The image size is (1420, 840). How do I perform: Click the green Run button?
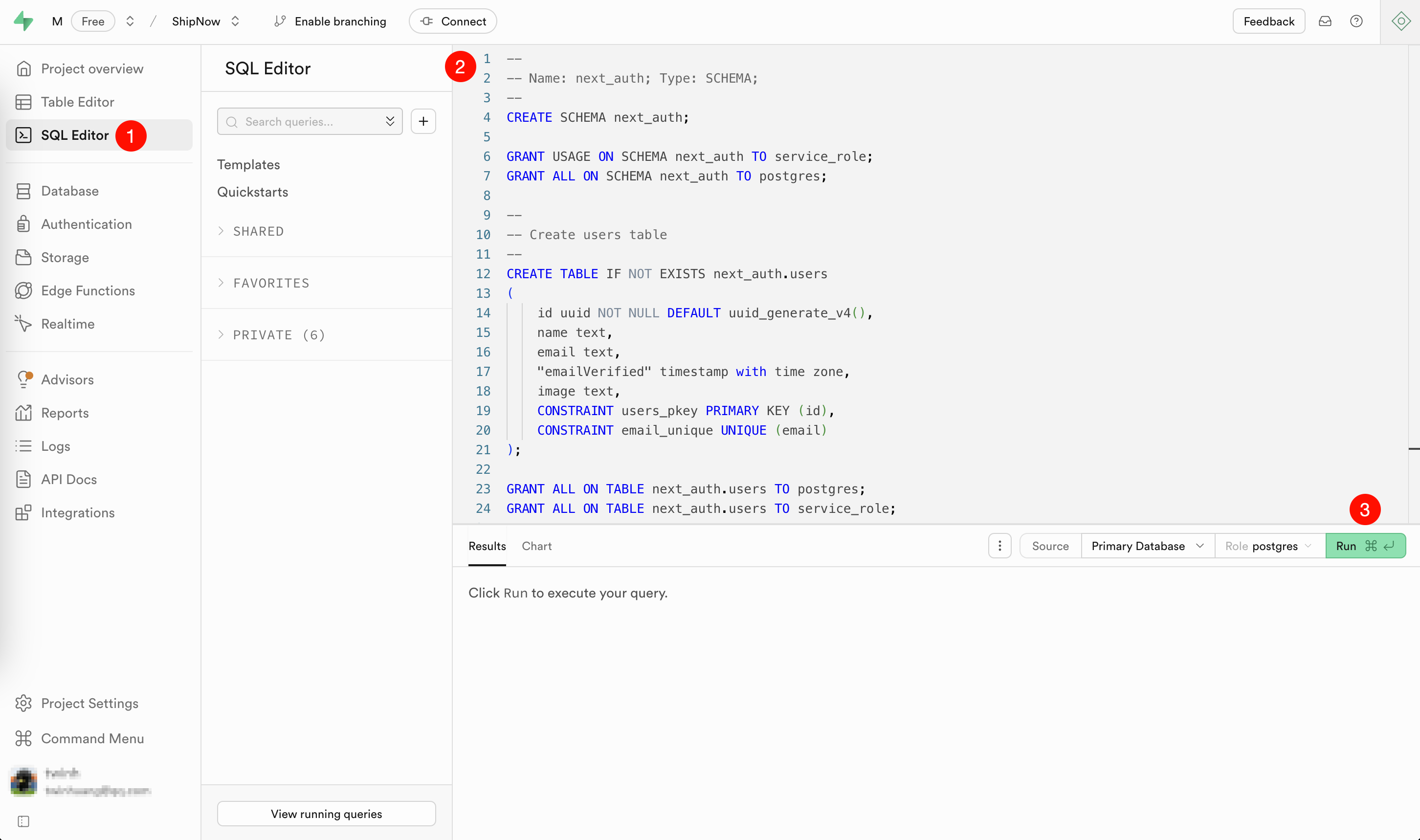pyautogui.click(x=1365, y=546)
